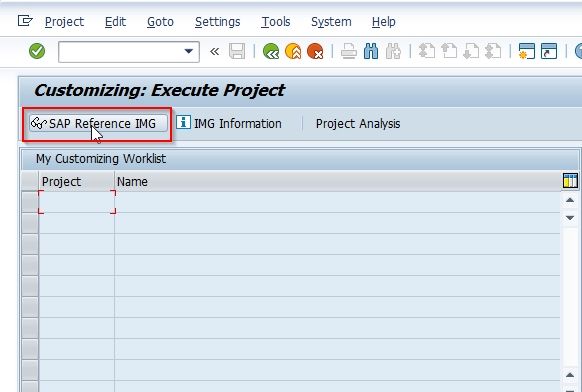Open the Settings menu
This screenshot has width=582, height=392.
[218, 22]
